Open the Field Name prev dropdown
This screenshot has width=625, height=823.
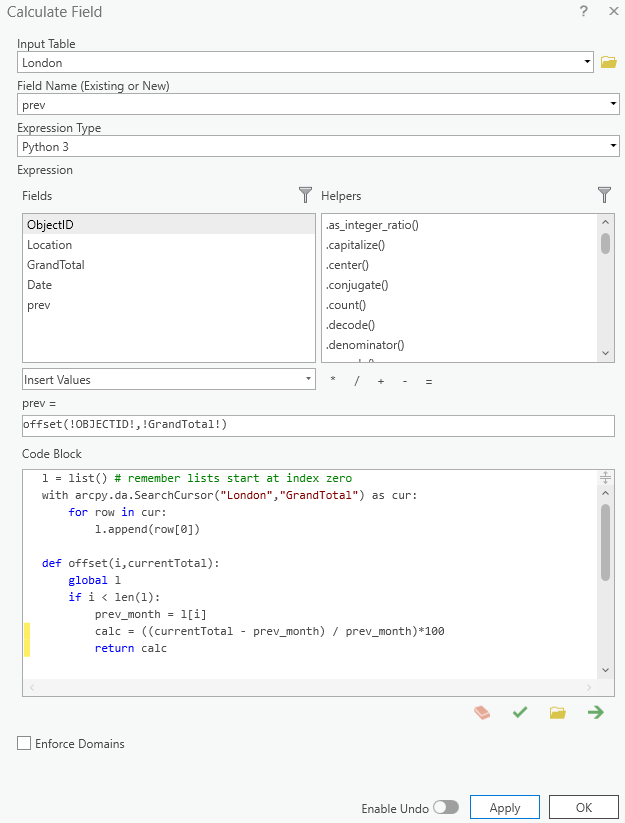point(613,104)
